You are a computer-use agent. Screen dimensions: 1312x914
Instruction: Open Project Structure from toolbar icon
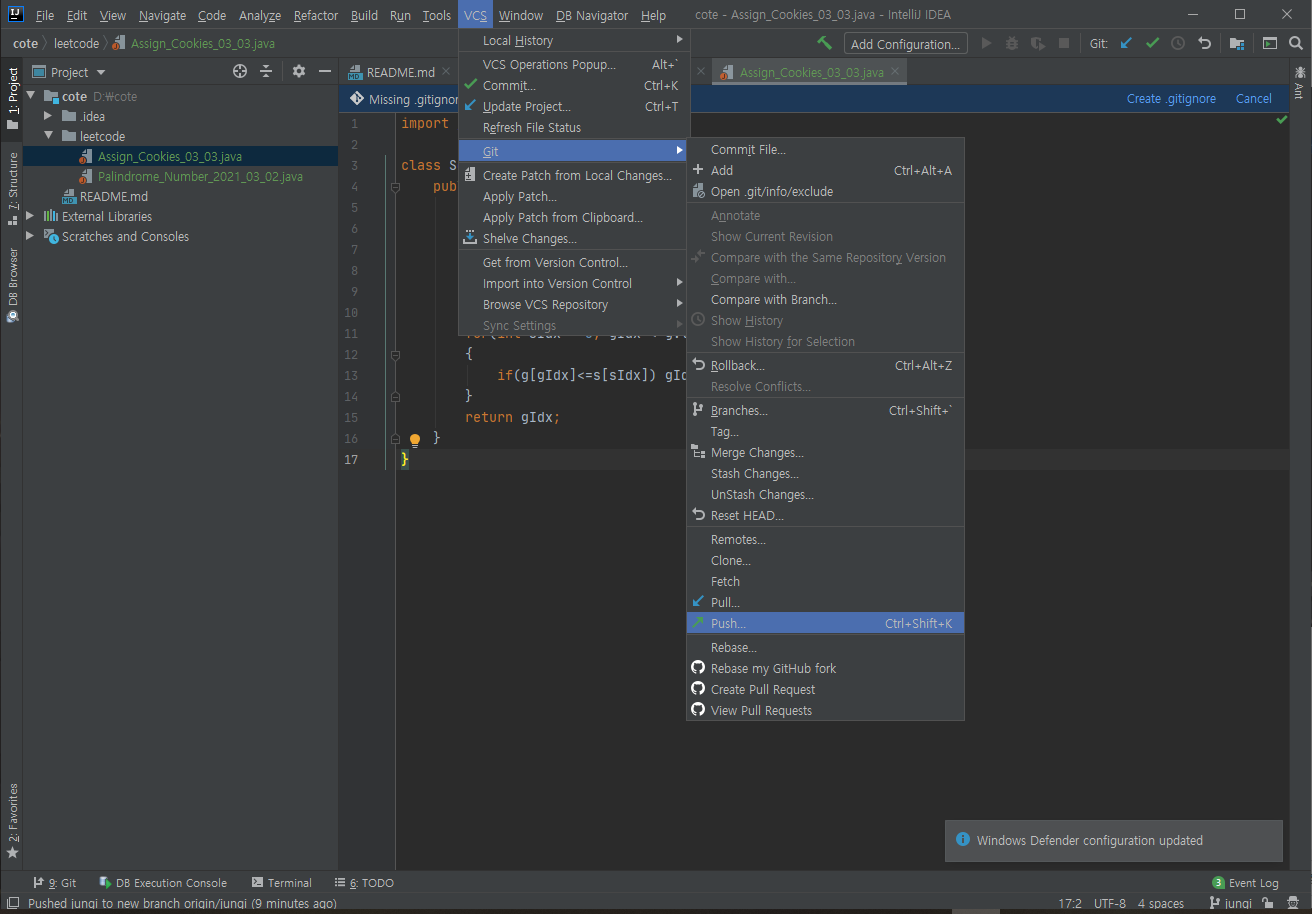tap(1237, 43)
